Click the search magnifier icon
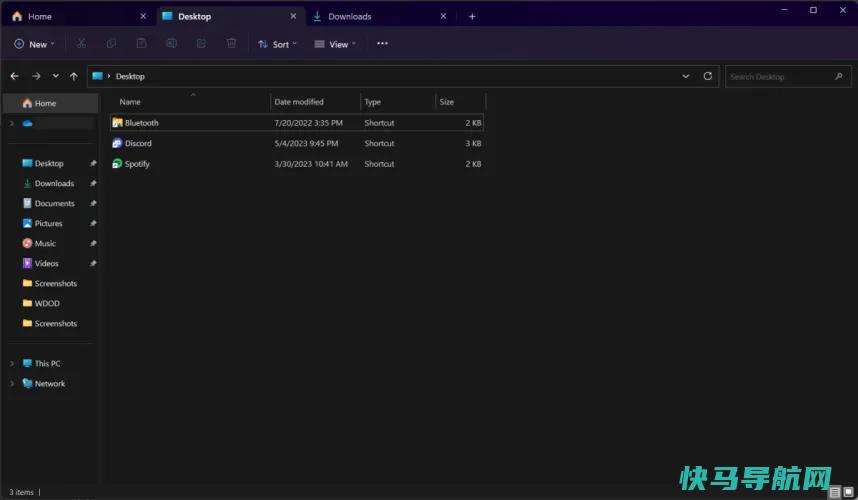Image resolution: width=858 pixels, height=500 pixels. coord(839,76)
